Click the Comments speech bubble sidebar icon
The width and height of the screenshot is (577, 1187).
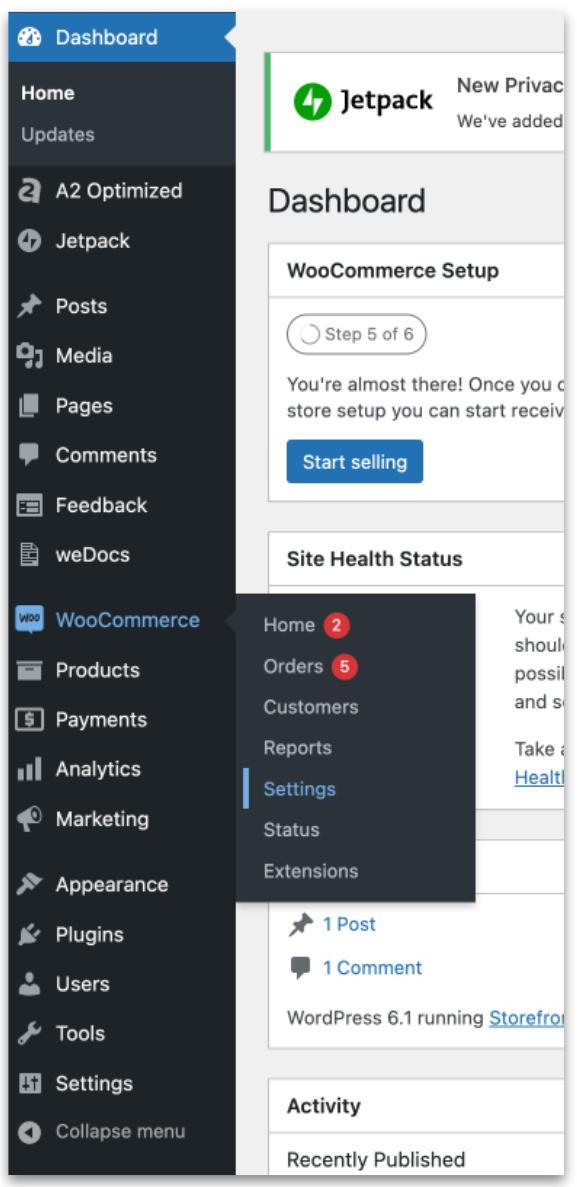click(29, 455)
